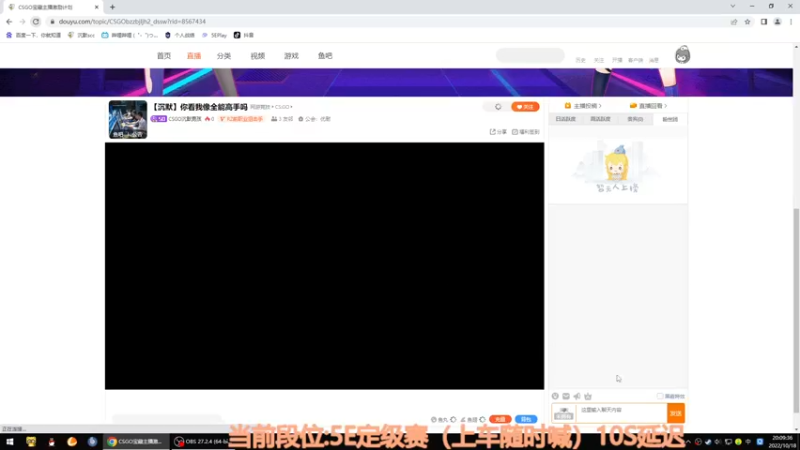This screenshot has width=800, height=450.
Task: Open the 直播 nav item
Action: [x=194, y=56]
